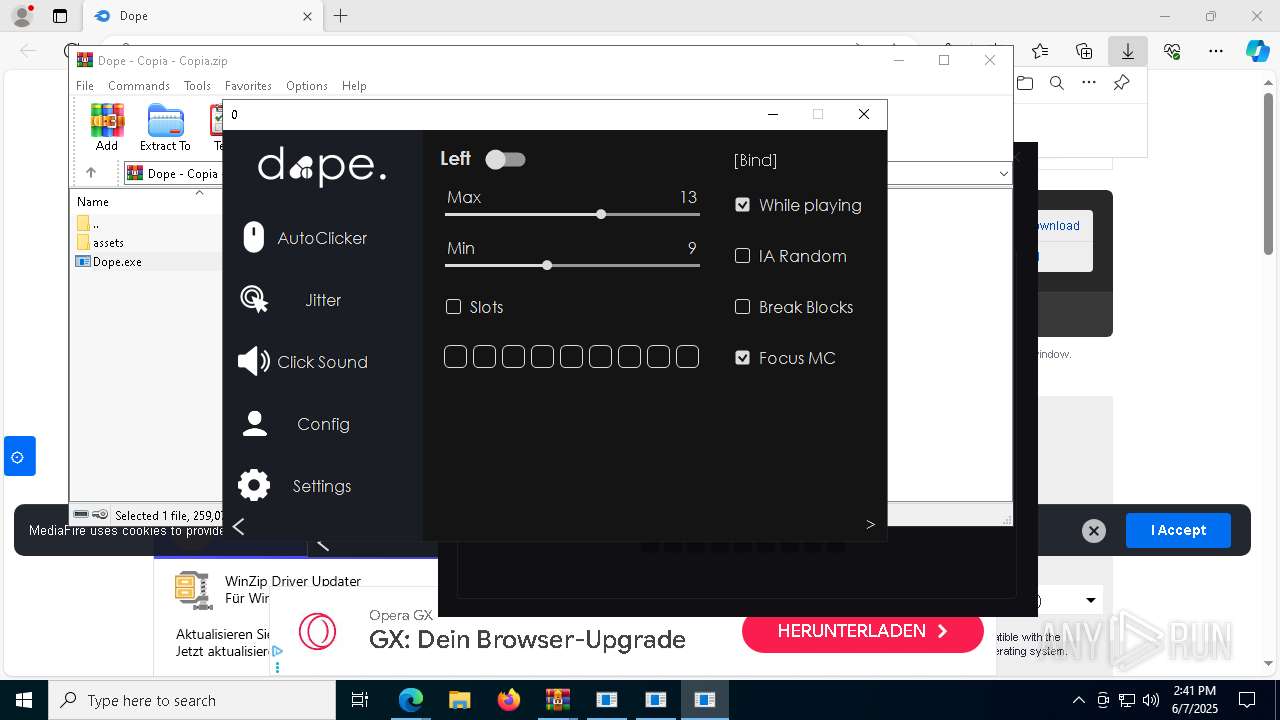Viewport: 1280px width, 720px height.
Task: Open the WinRAR Commands menu
Action: pyautogui.click(x=139, y=86)
